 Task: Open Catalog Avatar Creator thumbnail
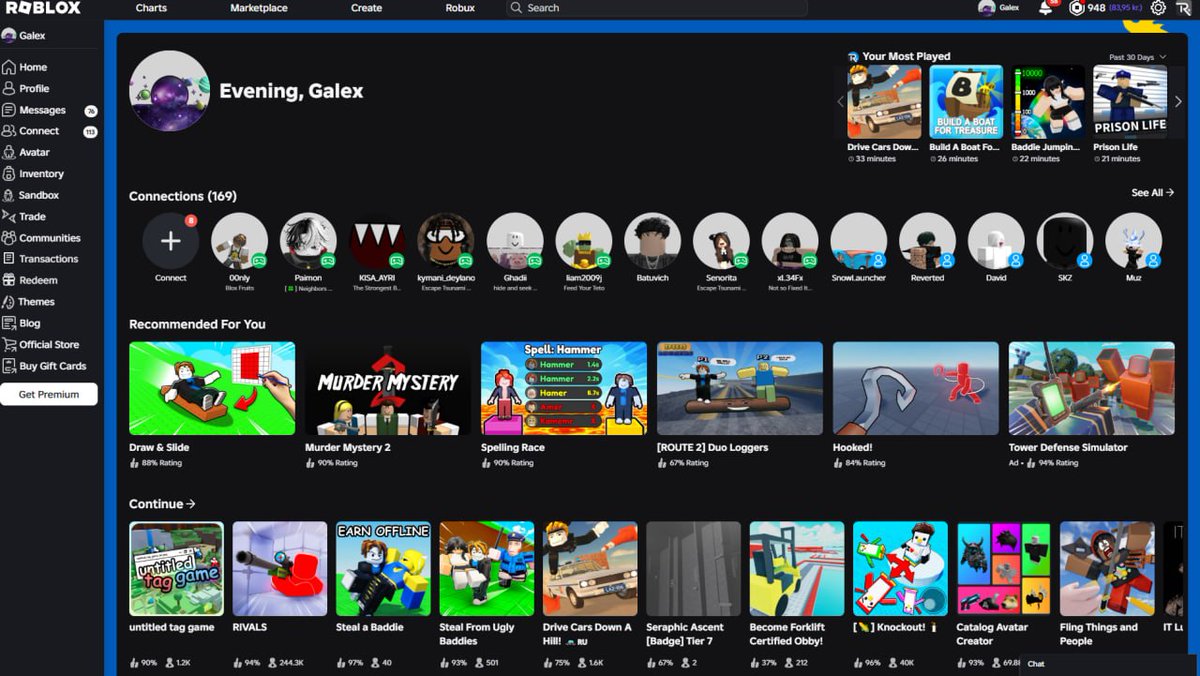[1004, 568]
